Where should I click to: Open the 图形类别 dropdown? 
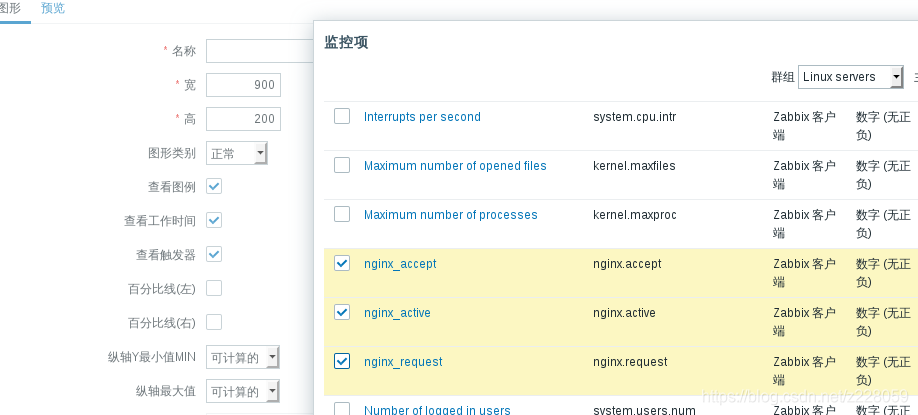[237, 153]
